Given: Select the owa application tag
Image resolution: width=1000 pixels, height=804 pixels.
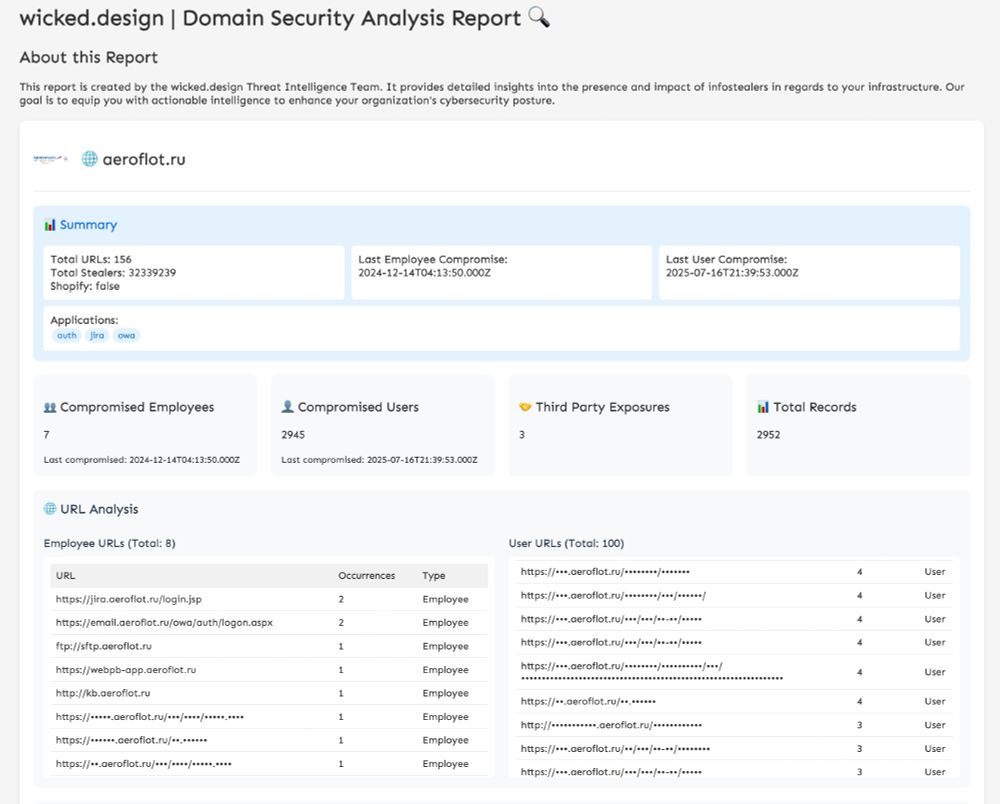Looking at the screenshot, I should click(126, 335).
